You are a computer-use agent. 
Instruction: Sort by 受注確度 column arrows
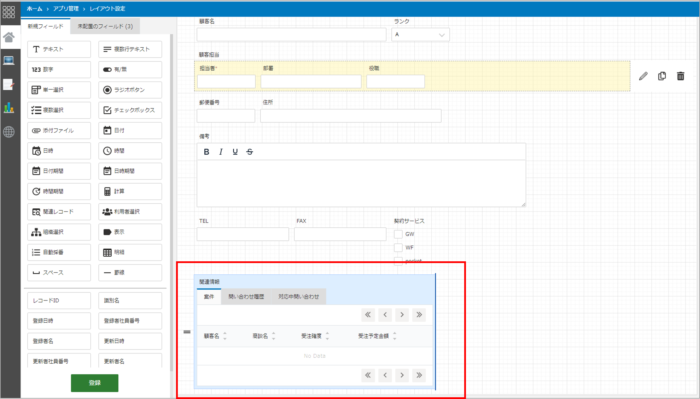(327, 336)
